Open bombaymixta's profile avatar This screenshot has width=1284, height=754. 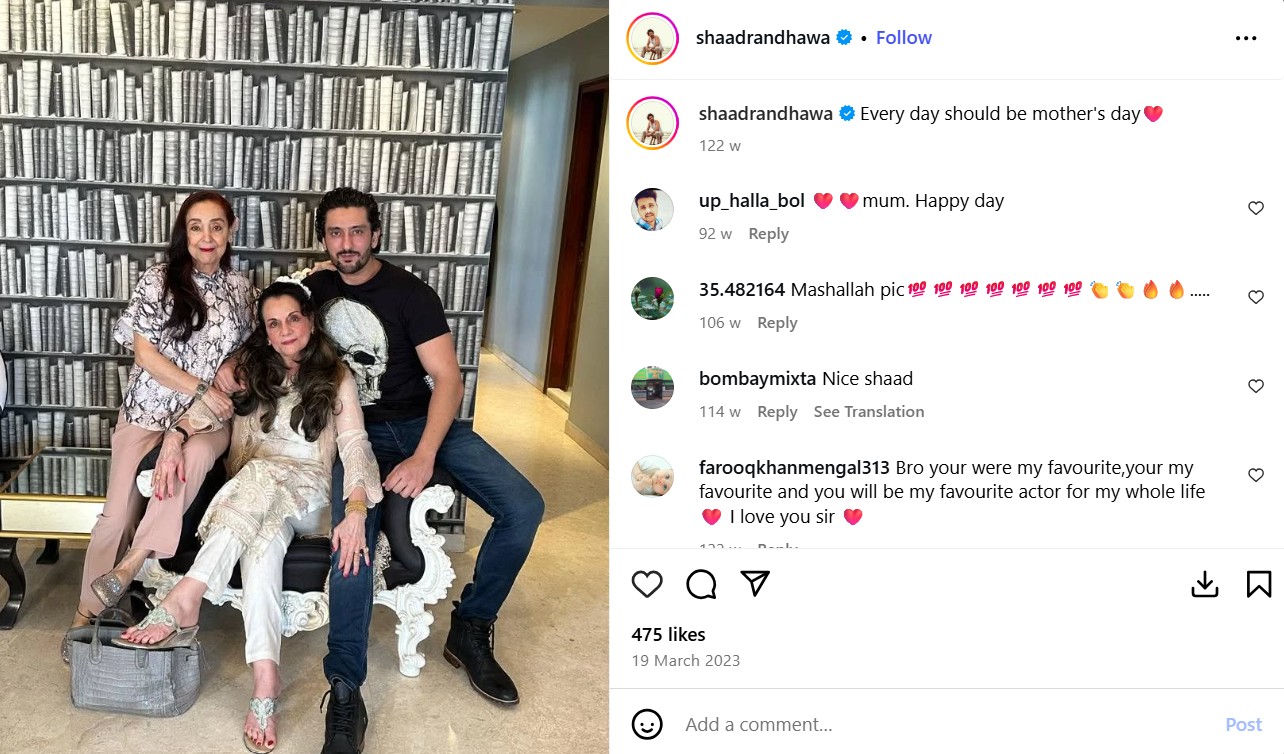click(x=653, y=387)
